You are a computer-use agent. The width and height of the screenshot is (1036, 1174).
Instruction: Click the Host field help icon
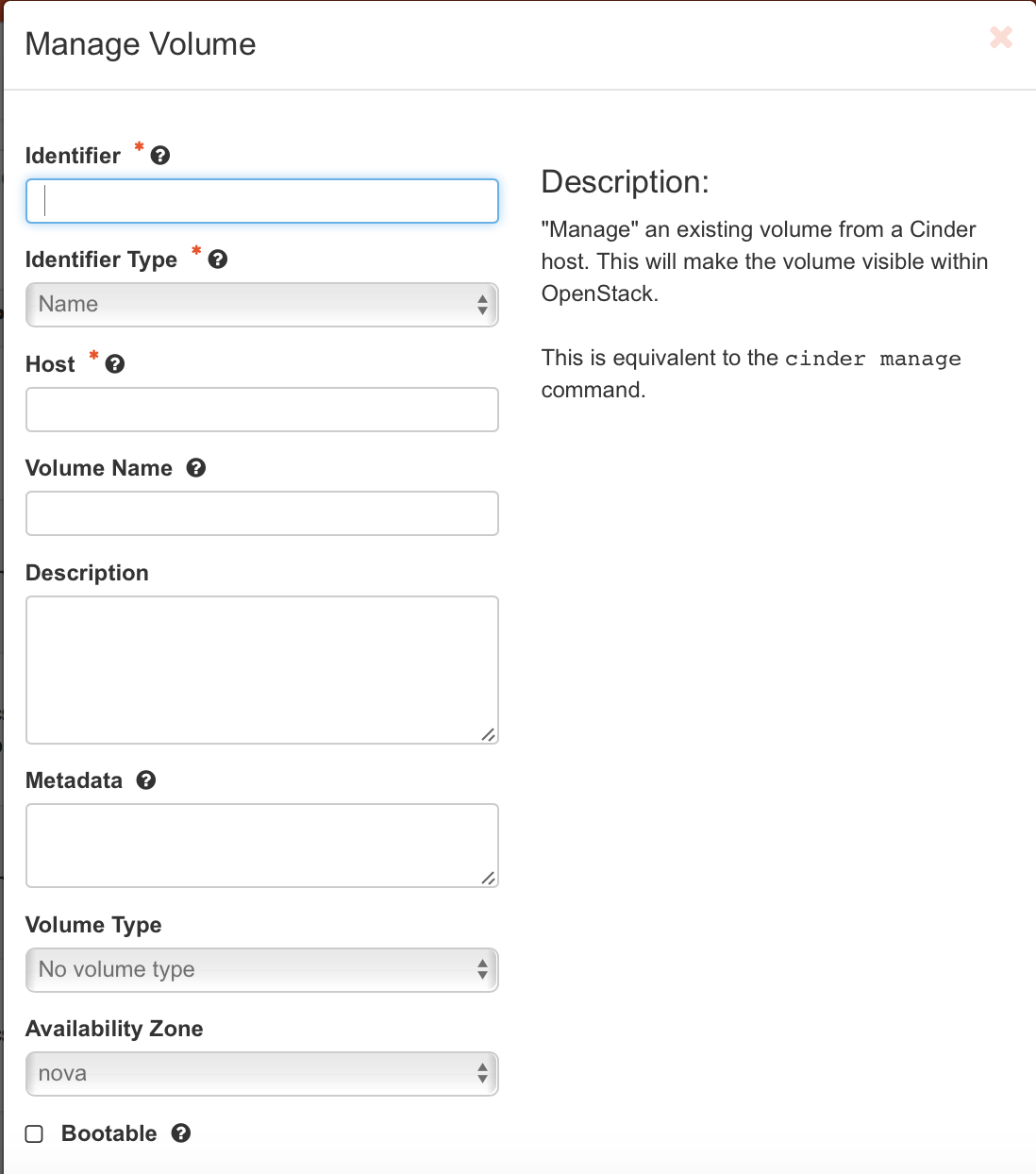click(115, 364)
